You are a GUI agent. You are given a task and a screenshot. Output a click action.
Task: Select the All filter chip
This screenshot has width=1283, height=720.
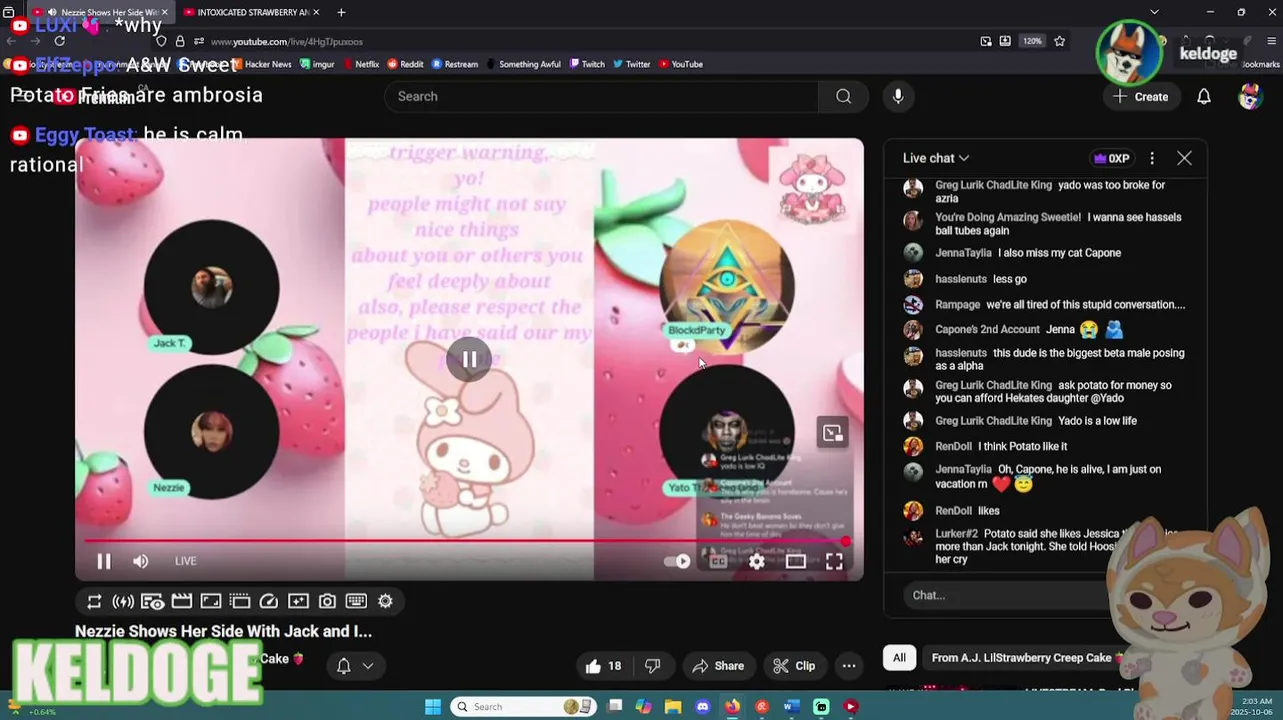899,658
